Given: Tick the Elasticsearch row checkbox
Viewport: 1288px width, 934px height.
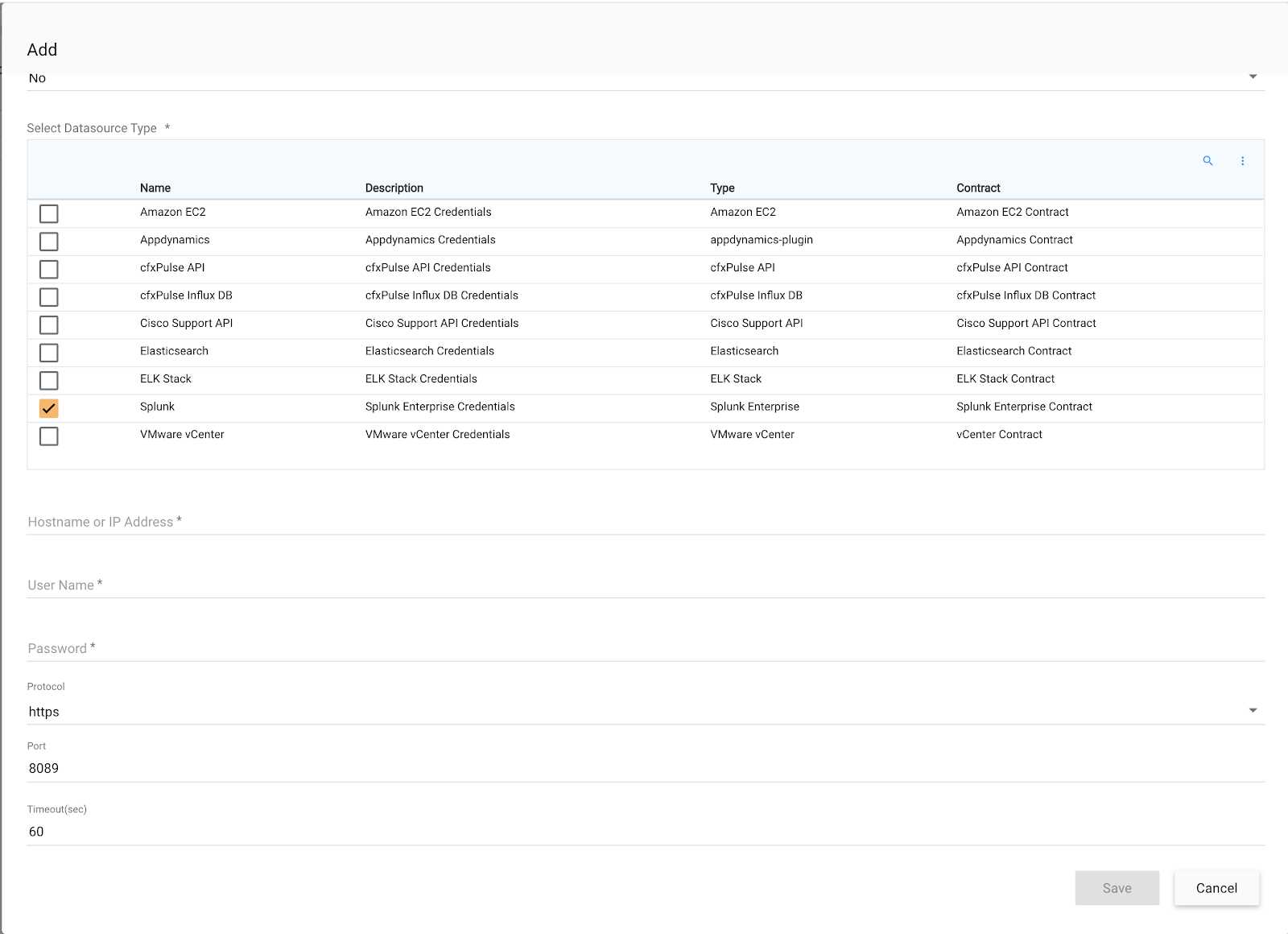Looking at the screenshot, I should tap(49, 353).
